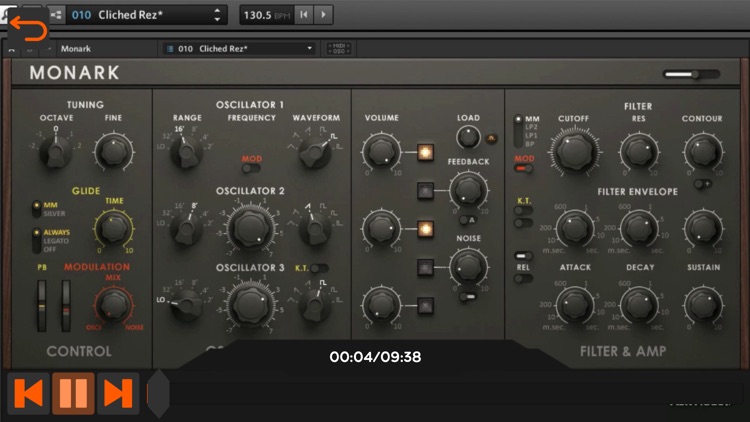
Task: Click the Noise level knob
Action: [x=468, y=267]
